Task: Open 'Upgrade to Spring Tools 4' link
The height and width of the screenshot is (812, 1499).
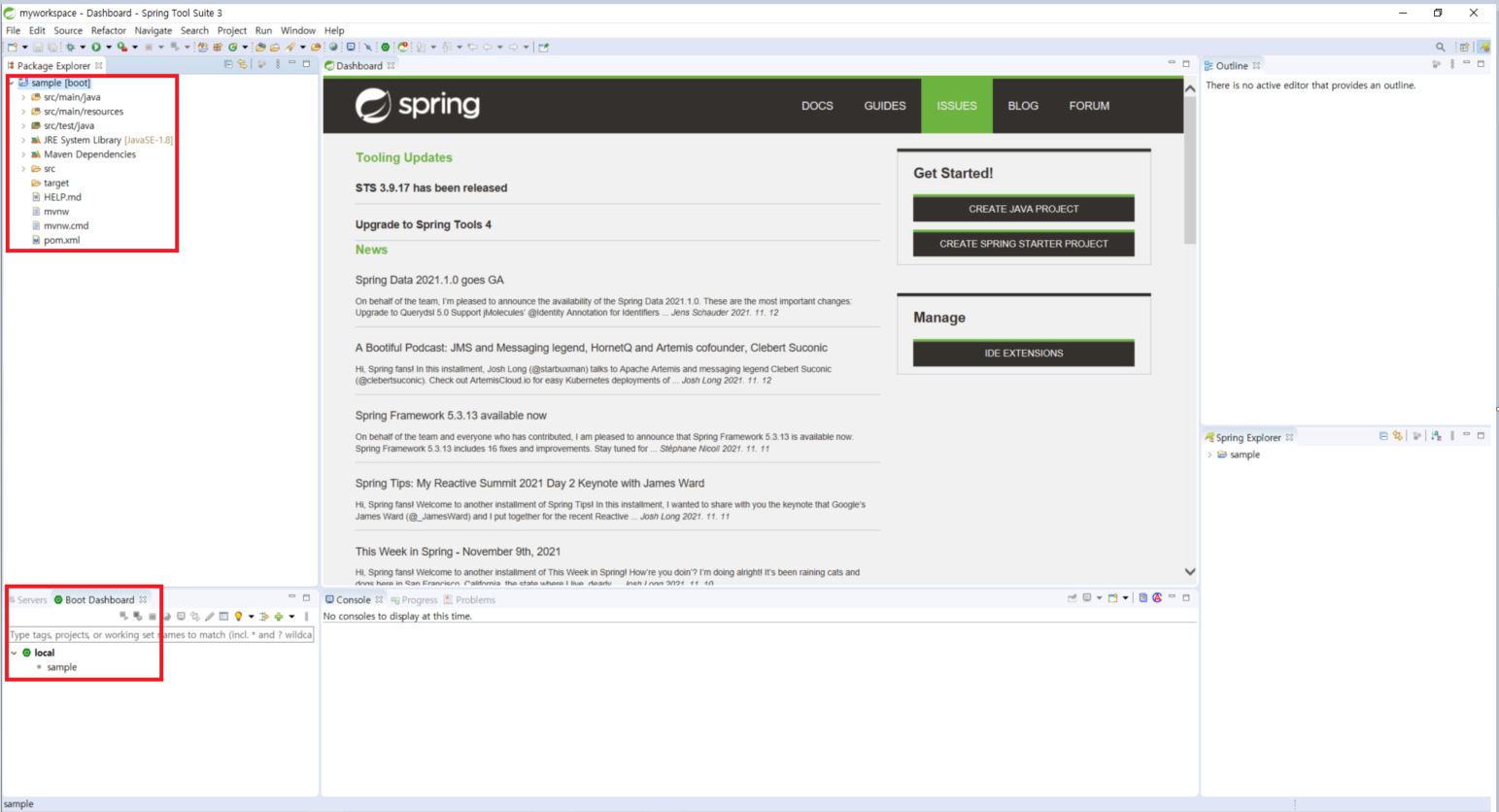Action: point(424,224)
